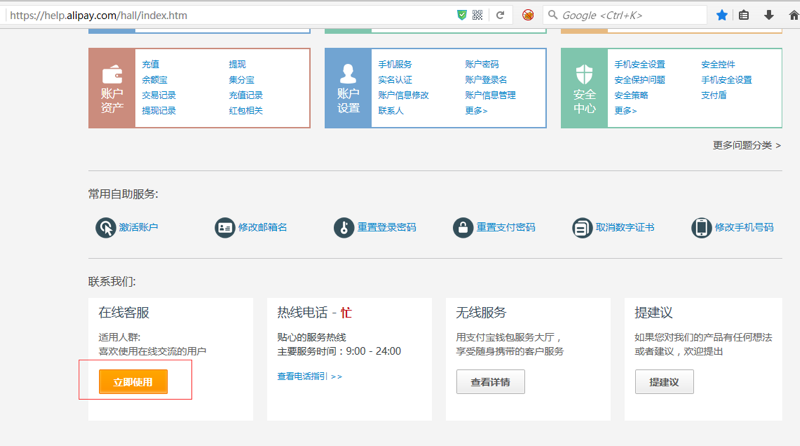Open the 充值记录 link
800x446 pixels.
[x=245, y=95]
